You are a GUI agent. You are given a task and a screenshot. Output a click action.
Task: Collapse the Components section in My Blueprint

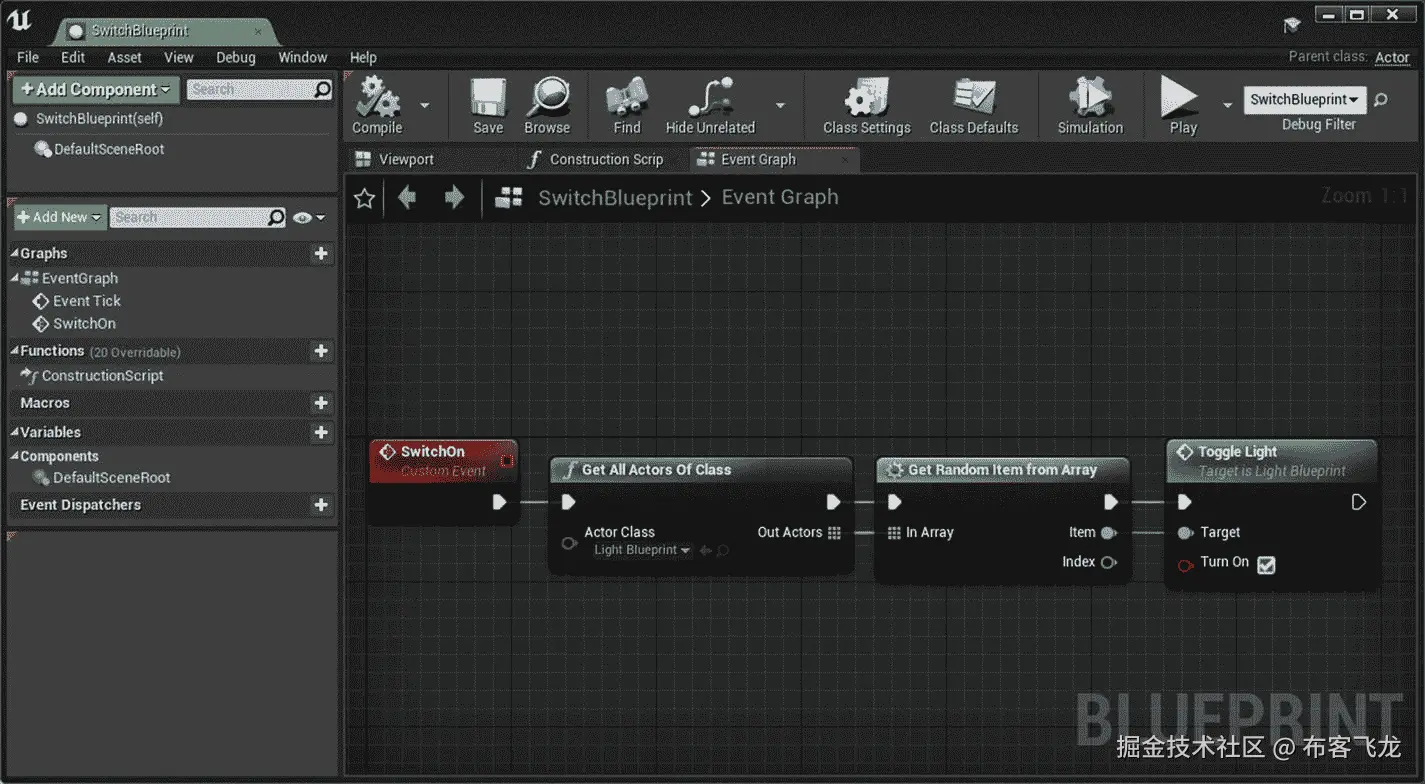[15, 456]
